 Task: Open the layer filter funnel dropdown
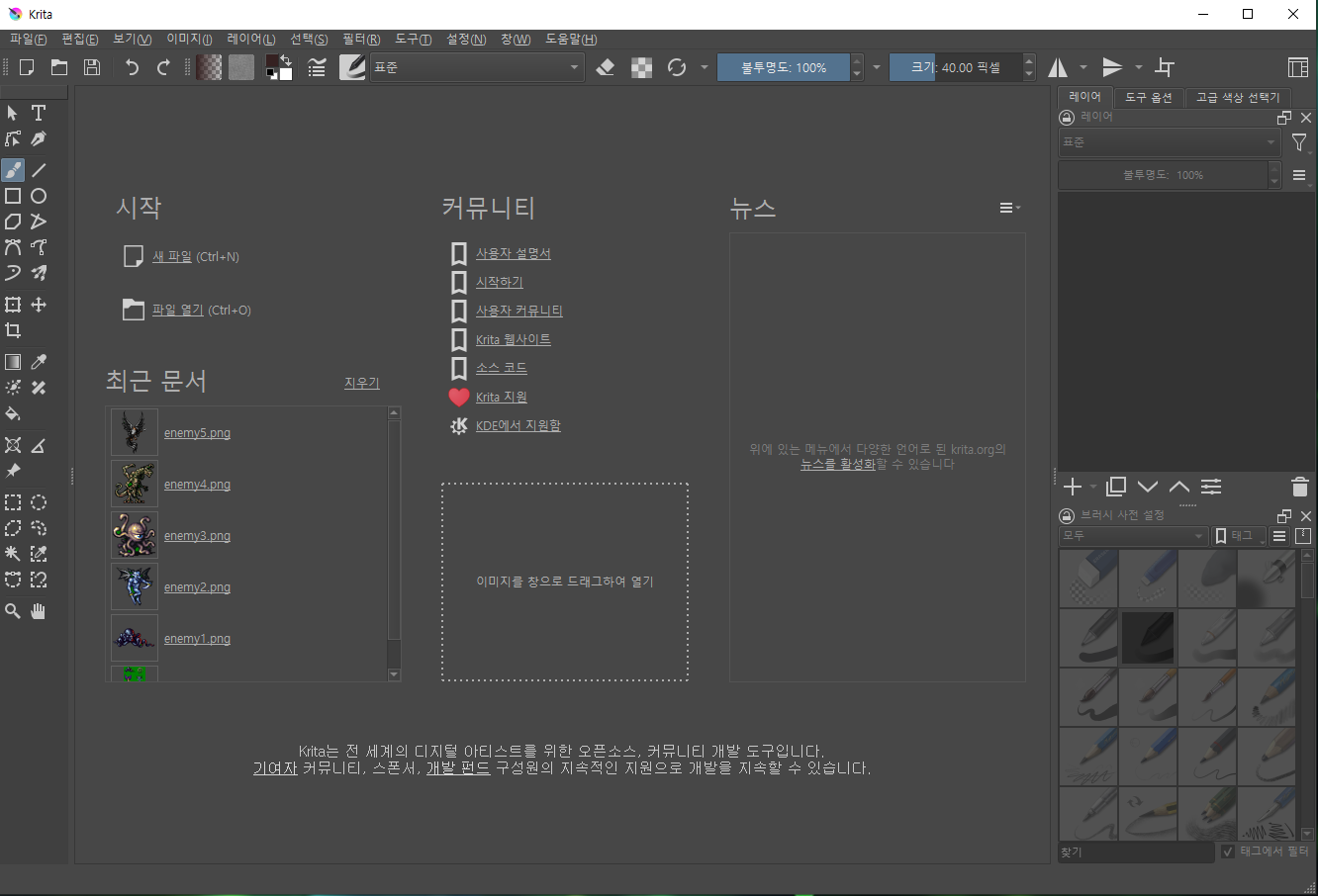click(x=1300, y=143)
